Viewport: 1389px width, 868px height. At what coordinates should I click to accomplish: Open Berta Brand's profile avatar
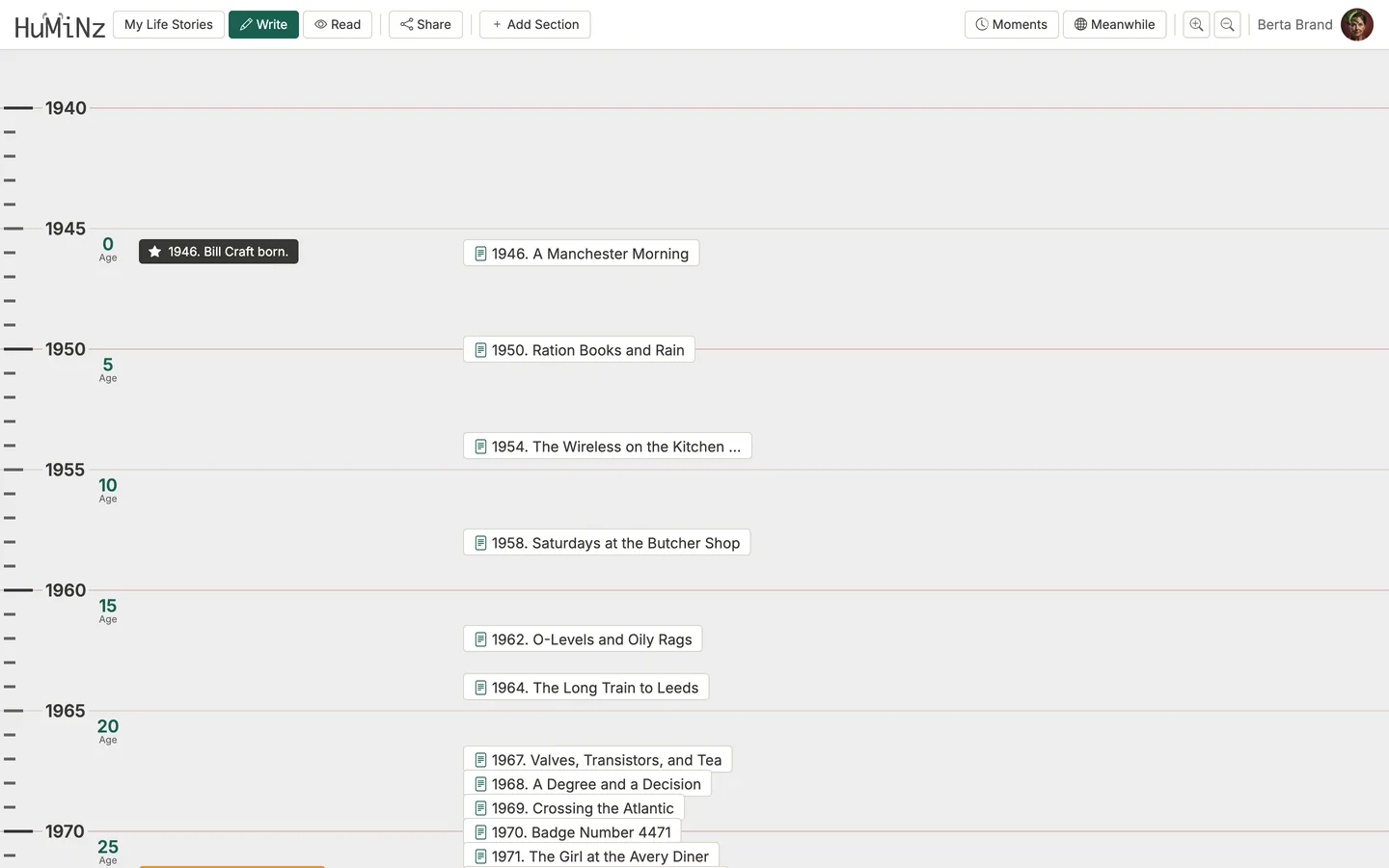coord(1357,24)
